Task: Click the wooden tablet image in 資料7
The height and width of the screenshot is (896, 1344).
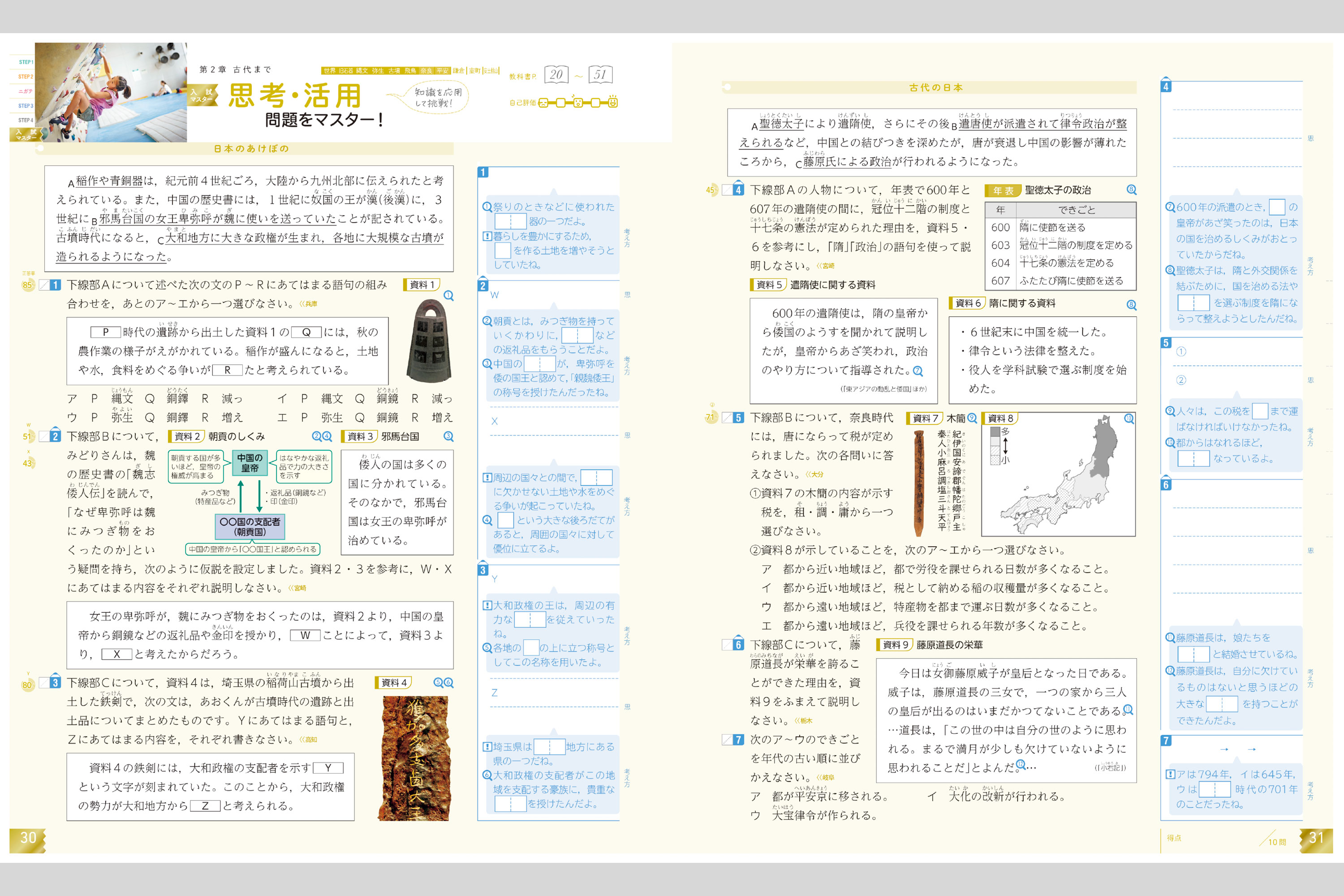Action: 919,483
